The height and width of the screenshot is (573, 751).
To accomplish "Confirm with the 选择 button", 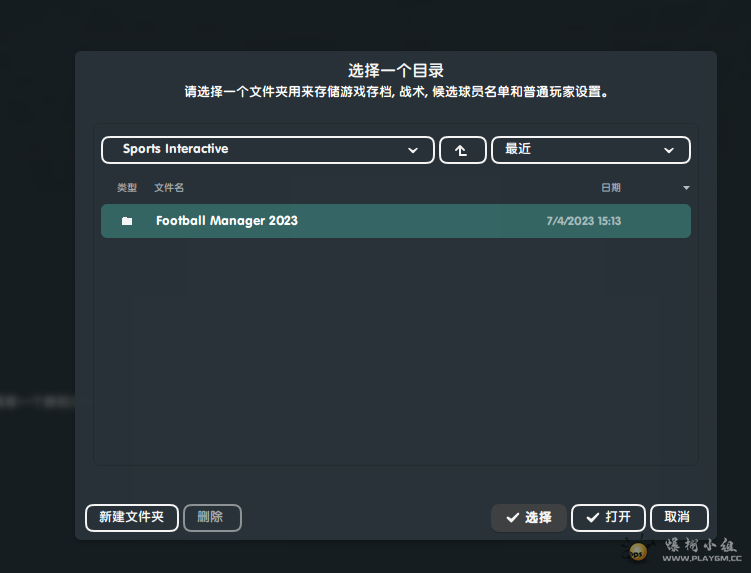I will pos(529,517).
